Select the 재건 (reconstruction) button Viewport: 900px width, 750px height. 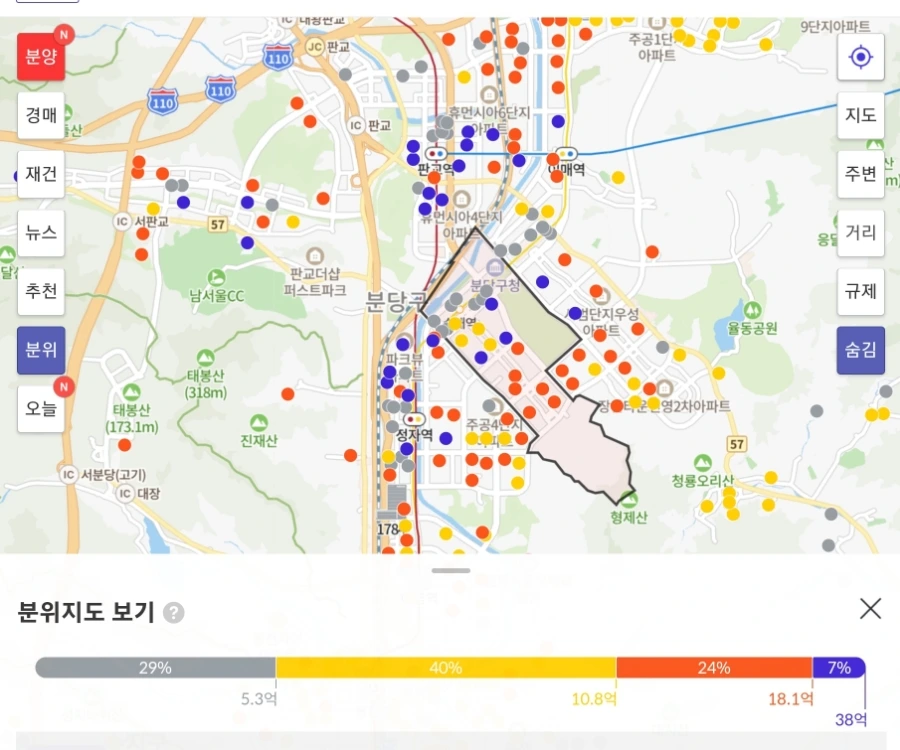click(41, 174)
